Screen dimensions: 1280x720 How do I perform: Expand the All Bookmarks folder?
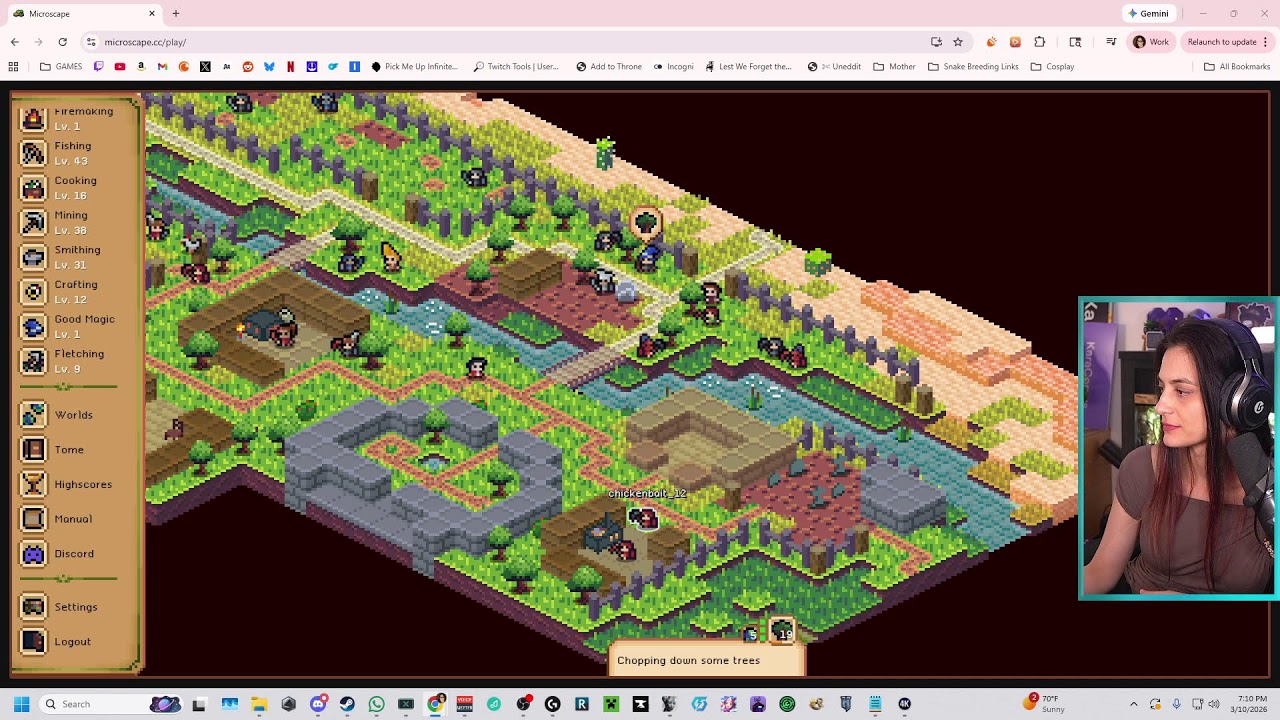coord(1237,67)
